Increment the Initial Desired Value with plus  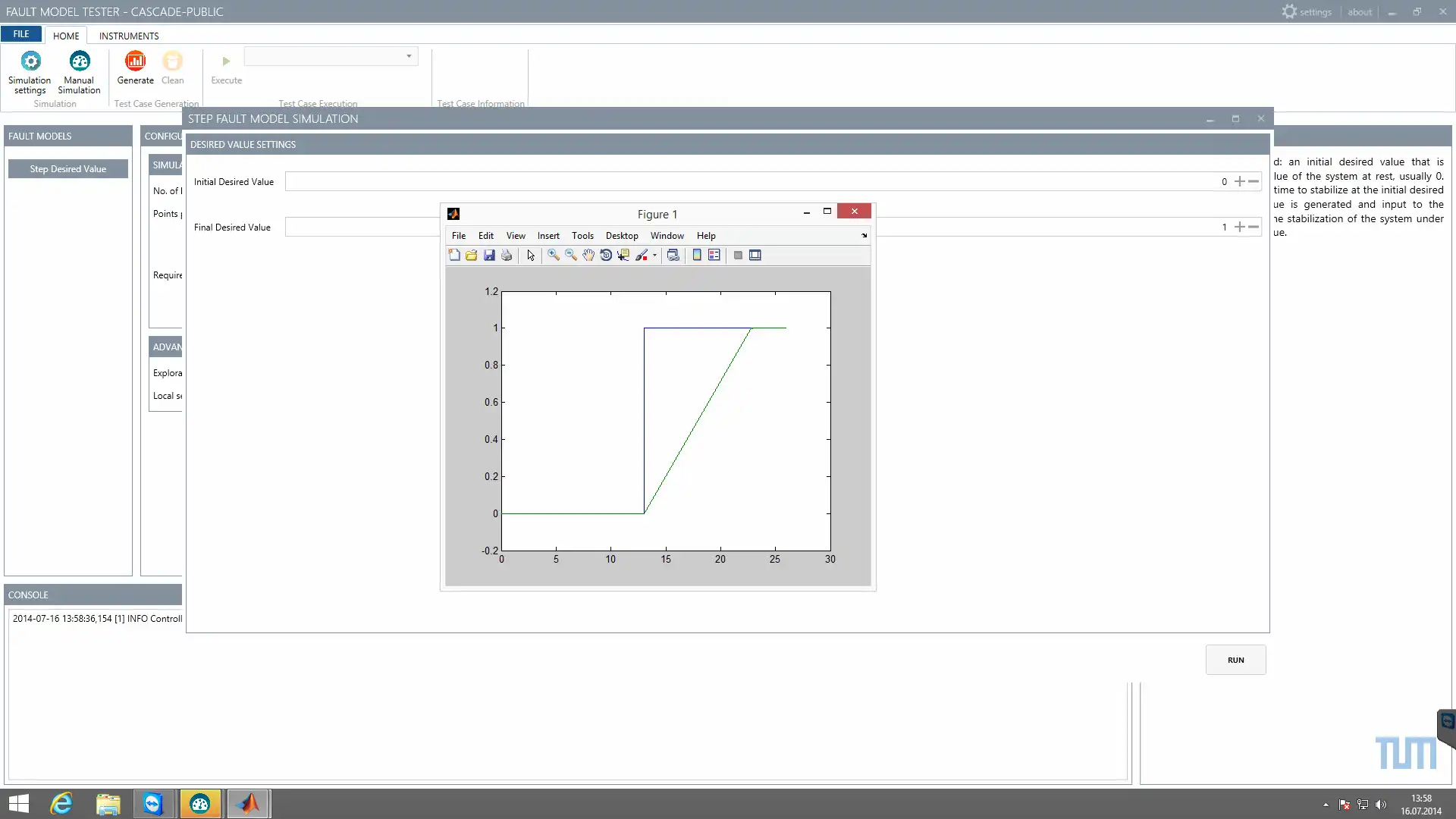1239,182
